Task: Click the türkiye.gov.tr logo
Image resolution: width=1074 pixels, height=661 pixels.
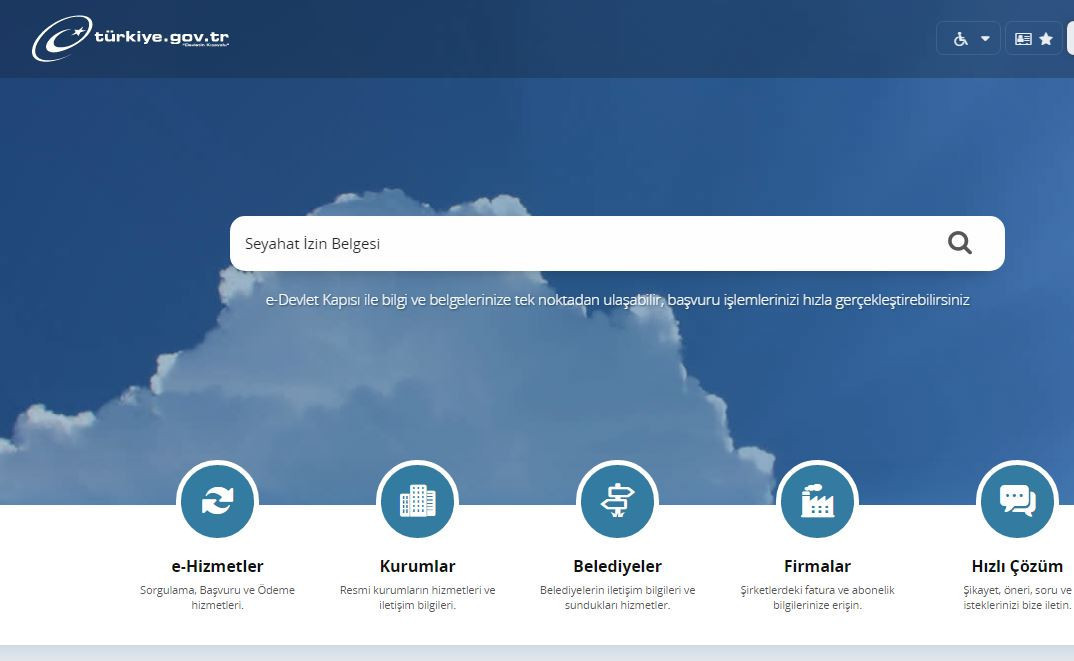Action: point(131,40)
